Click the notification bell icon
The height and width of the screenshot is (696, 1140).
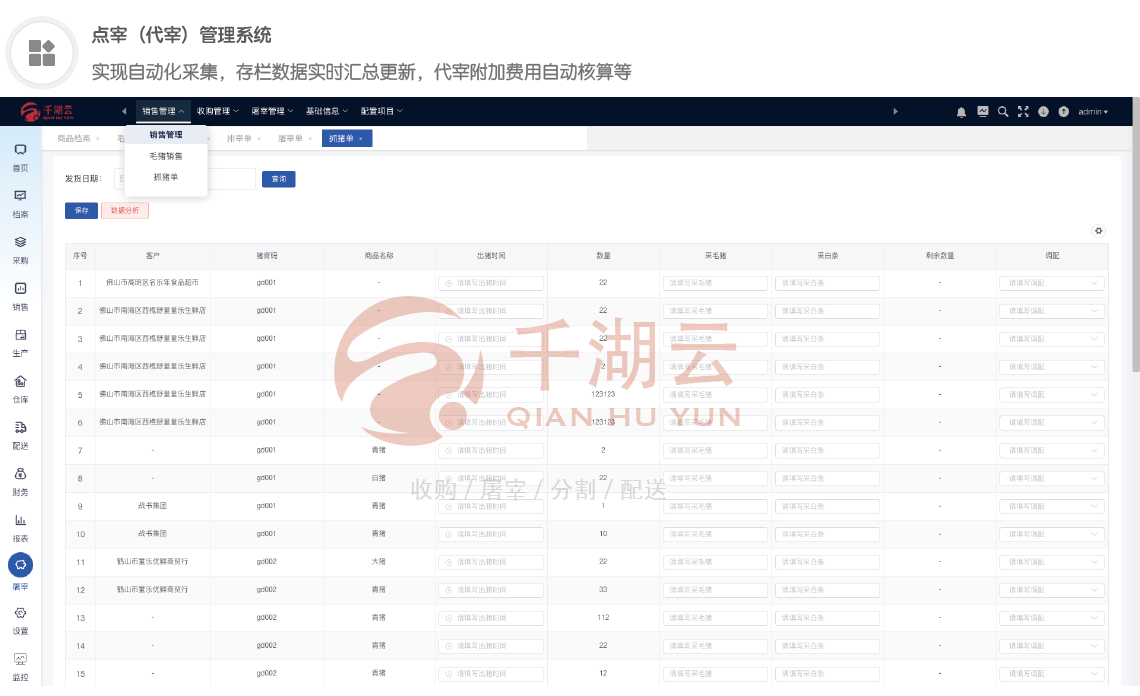pos(961,112)
